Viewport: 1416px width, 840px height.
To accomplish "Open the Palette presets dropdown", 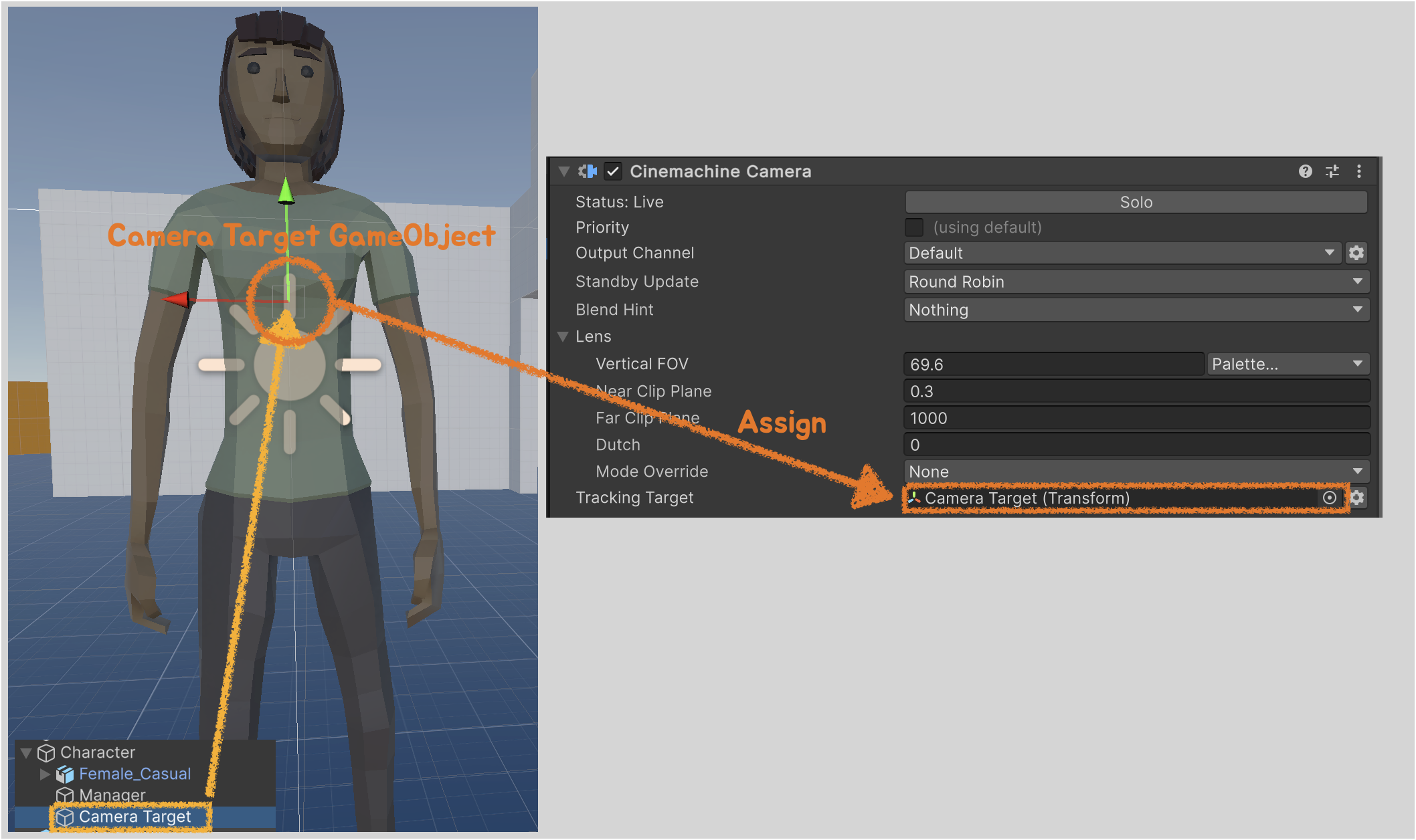I will 1288,364.
